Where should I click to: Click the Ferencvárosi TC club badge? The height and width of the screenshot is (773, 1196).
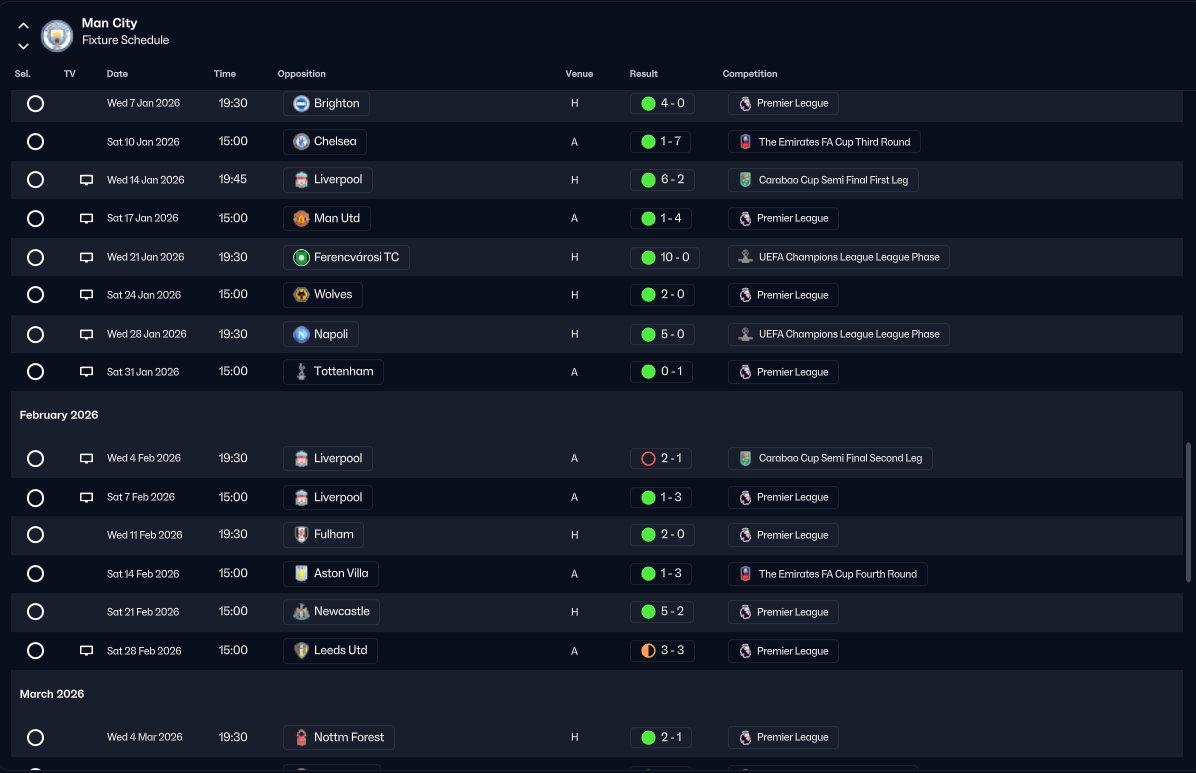(301, 257)
